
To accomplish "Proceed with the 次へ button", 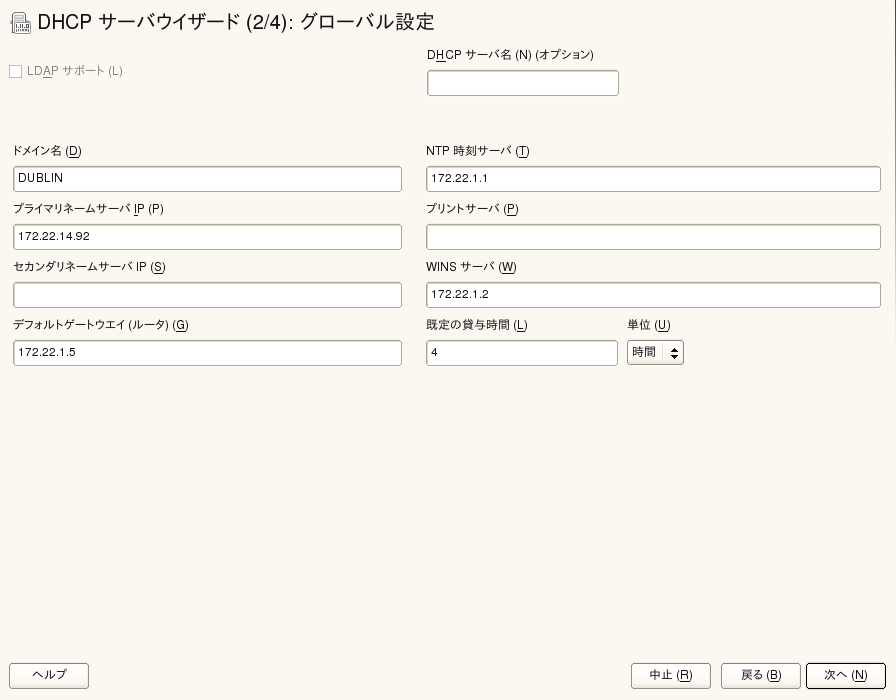I will 845,675.
